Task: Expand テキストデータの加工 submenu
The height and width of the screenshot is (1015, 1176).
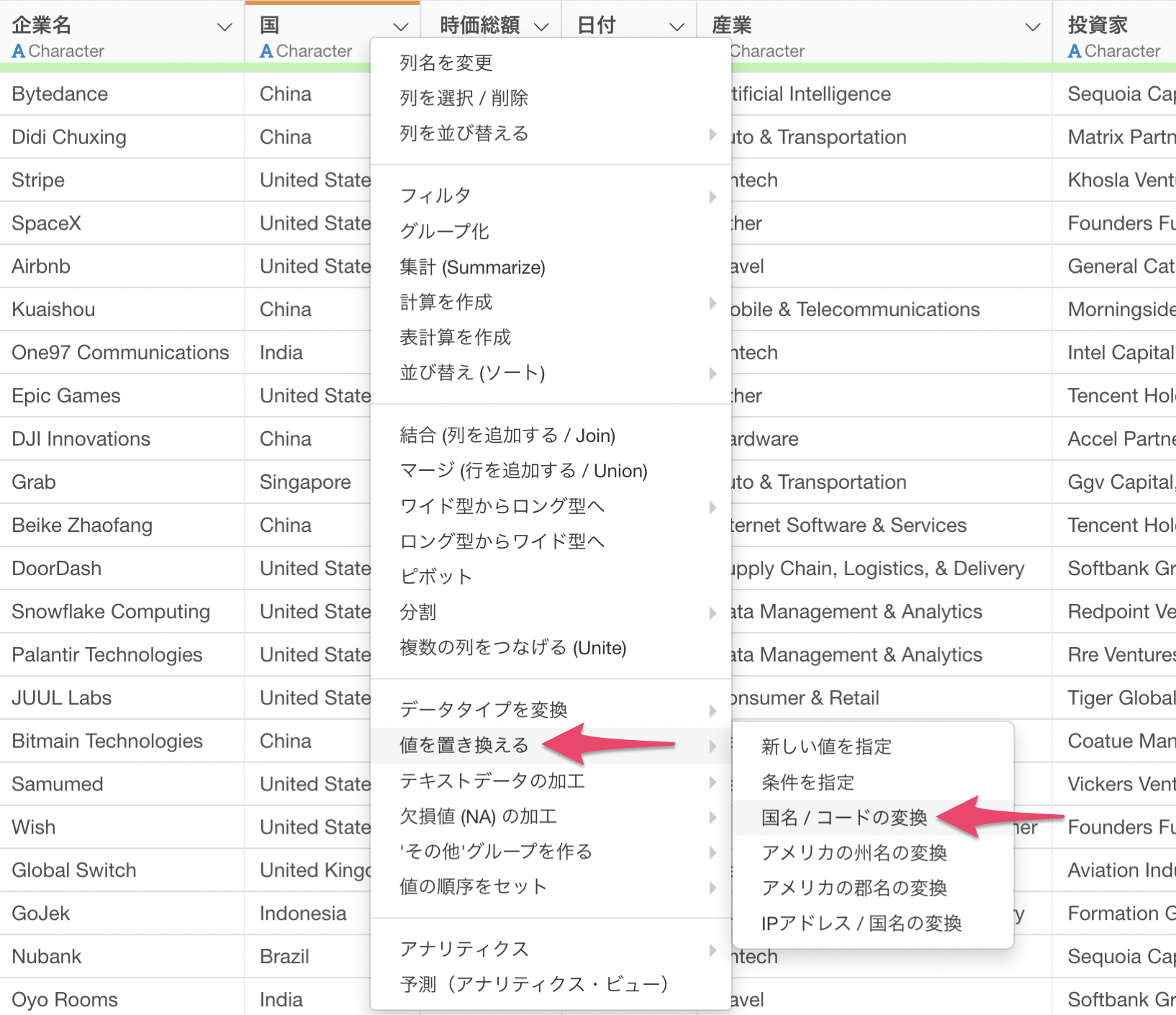Action: [x=551, y=781]
